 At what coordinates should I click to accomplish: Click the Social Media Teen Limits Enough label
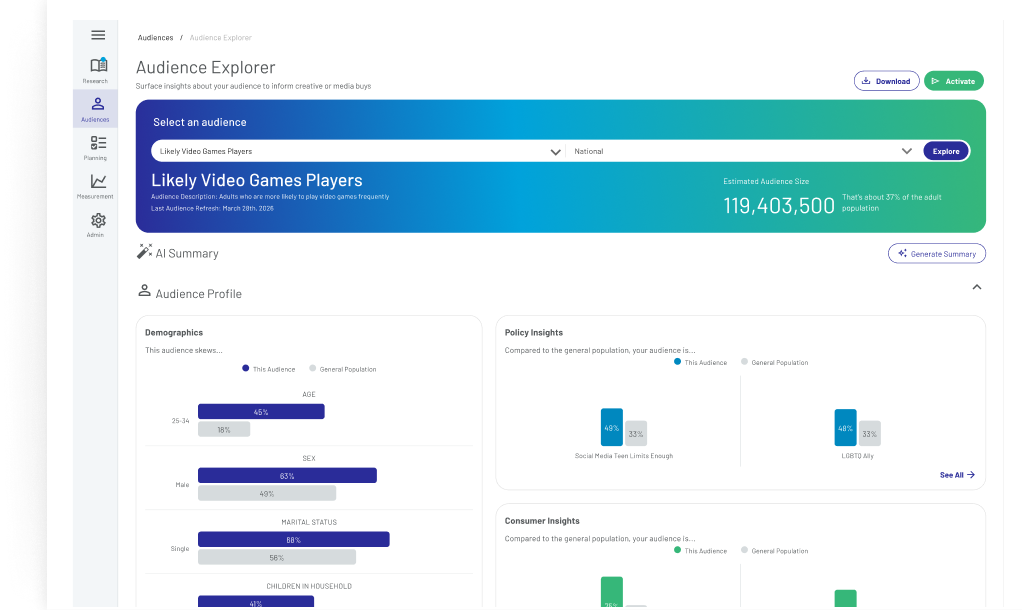(x=624, y=456)
